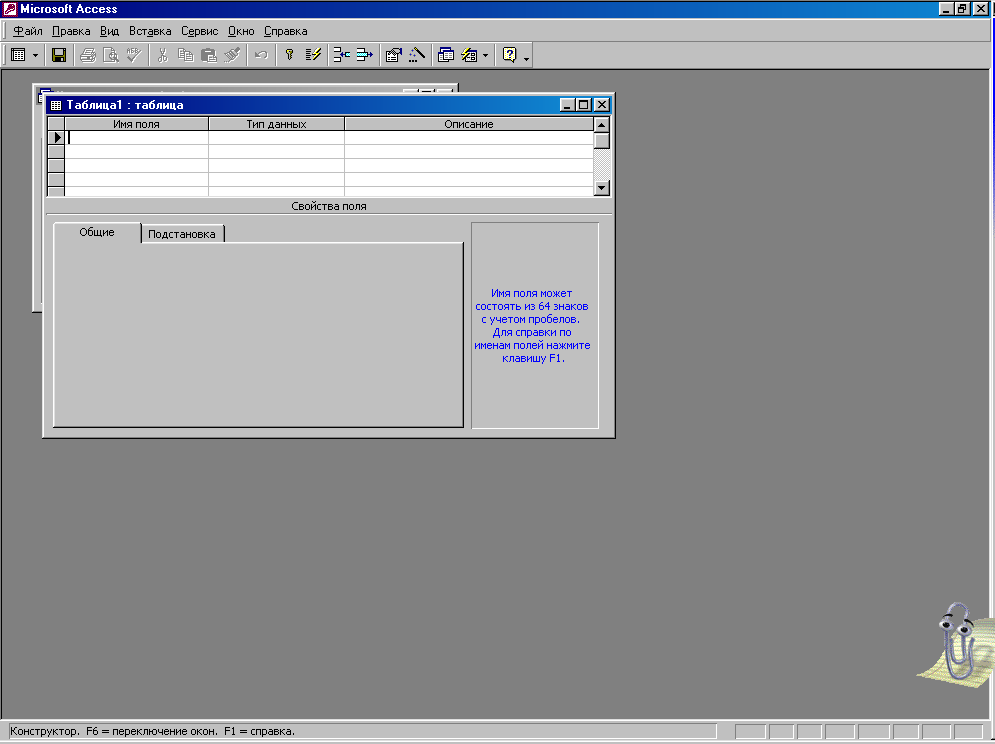Switch to the Подстановка tab
The width and height of the screenshot is (995, 744).
coord(181,234)
